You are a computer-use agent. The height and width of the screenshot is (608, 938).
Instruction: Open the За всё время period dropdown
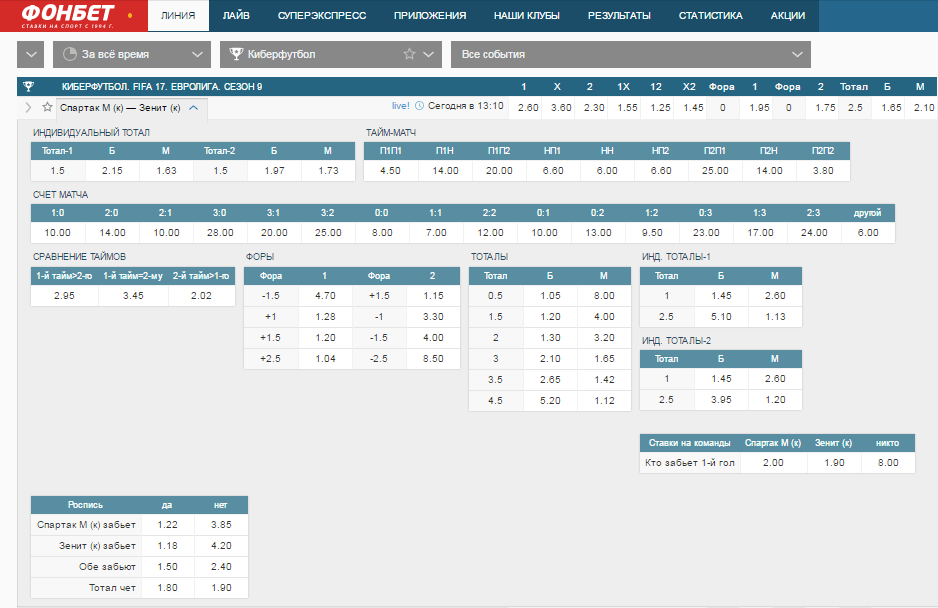pos(132,54)
